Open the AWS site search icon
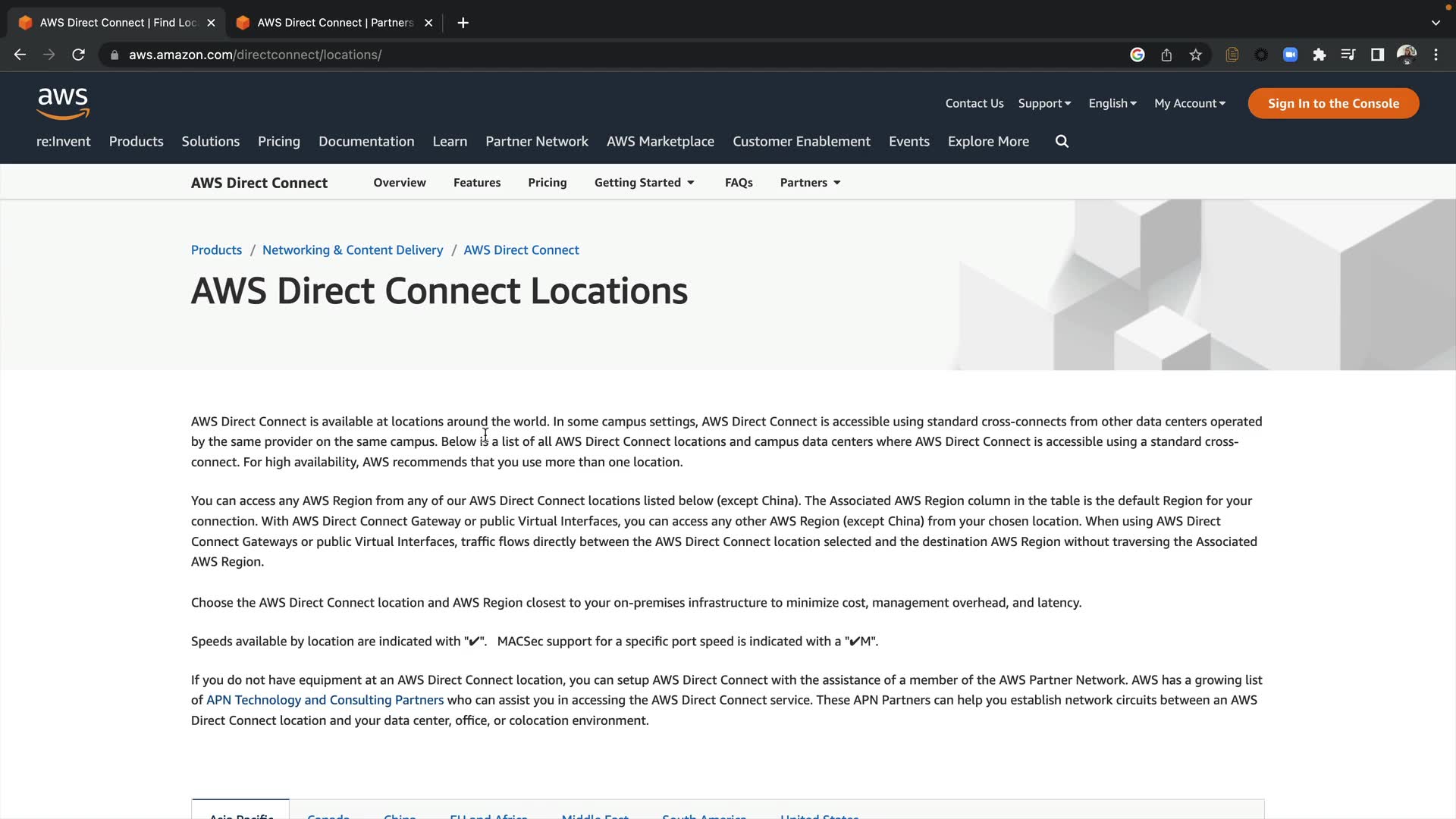1456x819 pixels. pyautogui.click(x=1062, y=142)
